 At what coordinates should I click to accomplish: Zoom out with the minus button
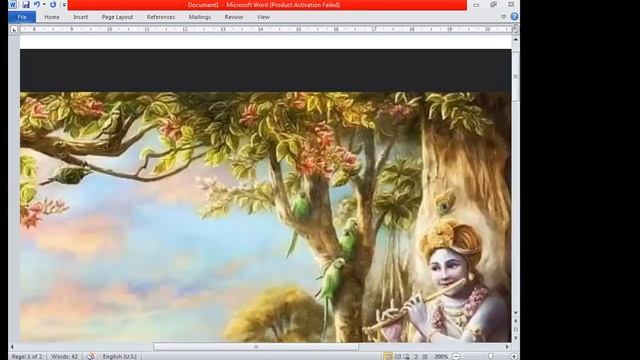click(456, 356)
